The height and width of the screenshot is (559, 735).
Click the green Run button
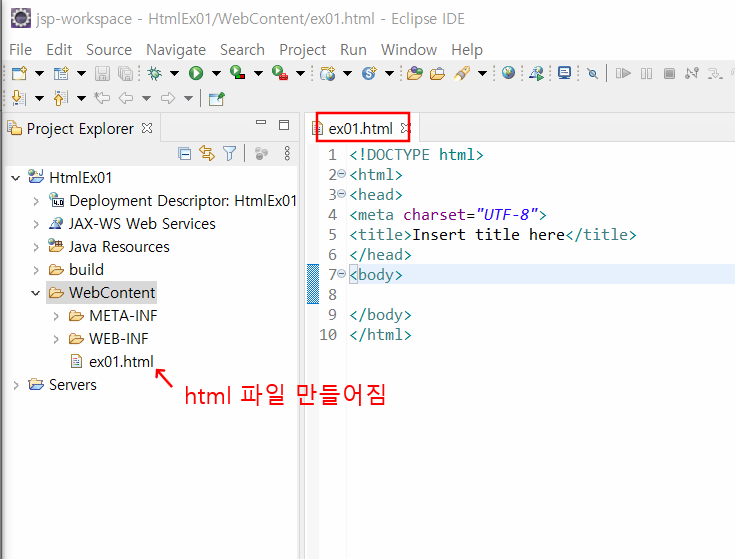pos(196,73)
